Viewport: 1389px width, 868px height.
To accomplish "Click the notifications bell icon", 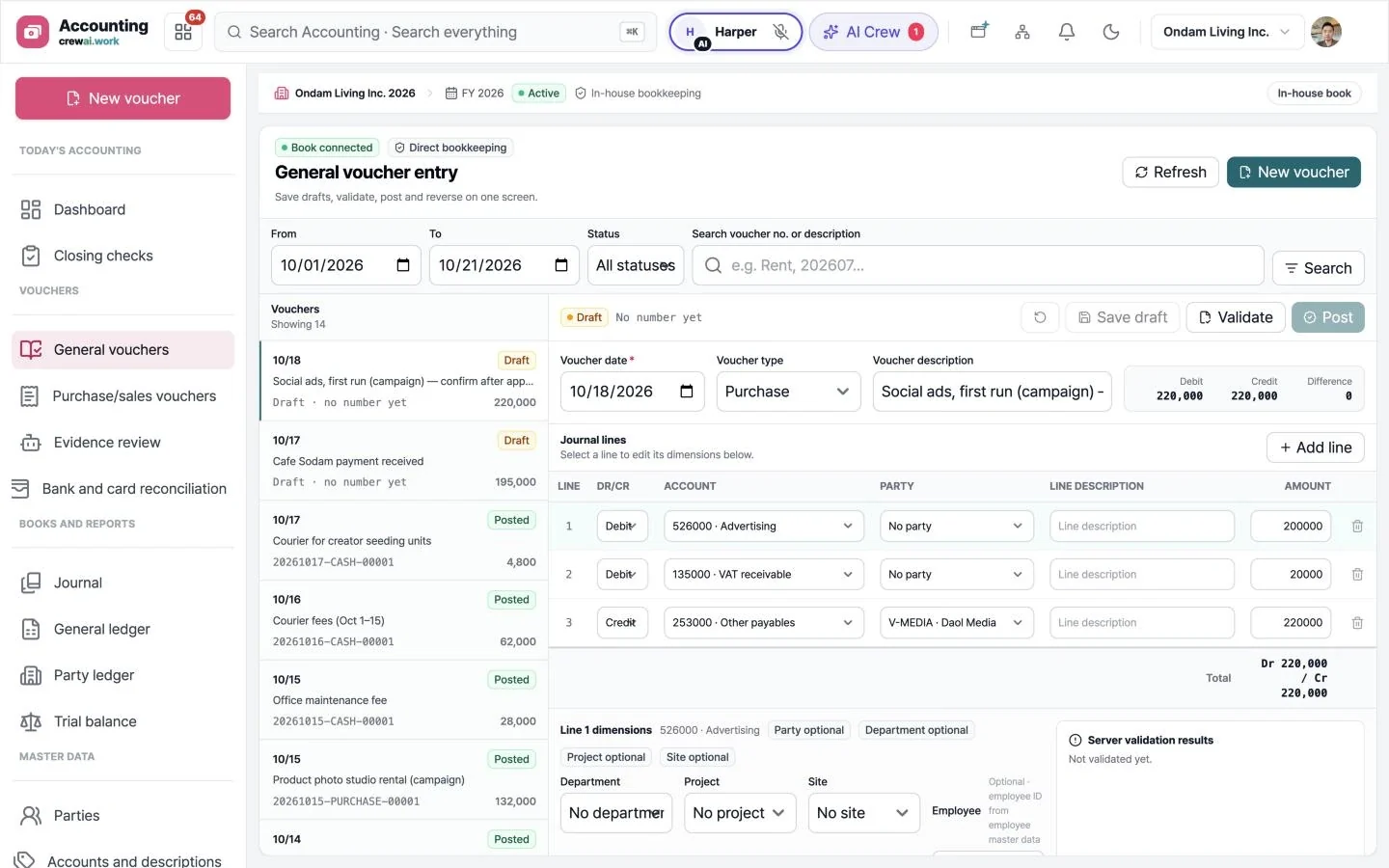I will point(1067,32).
